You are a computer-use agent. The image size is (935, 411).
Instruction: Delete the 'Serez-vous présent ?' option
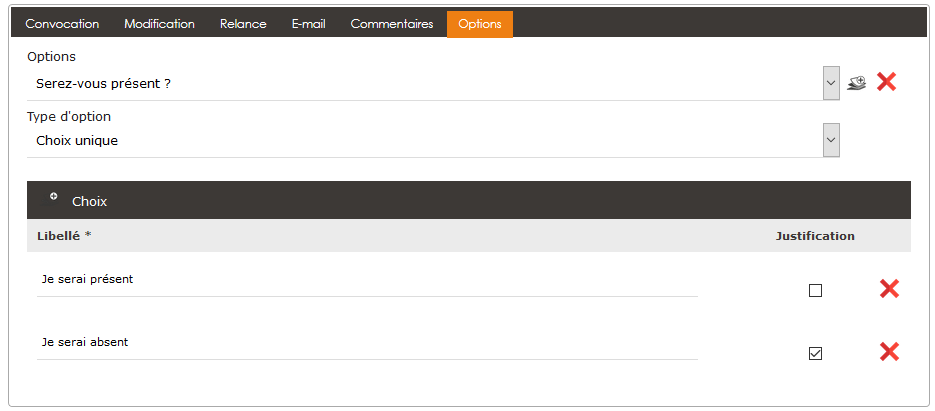[x=886, y=82]
